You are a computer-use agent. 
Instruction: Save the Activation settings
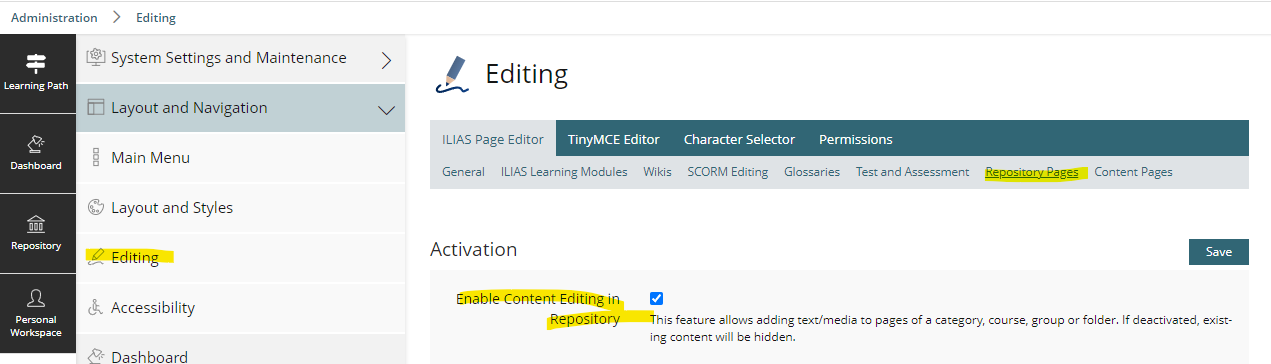[1218, 252]
